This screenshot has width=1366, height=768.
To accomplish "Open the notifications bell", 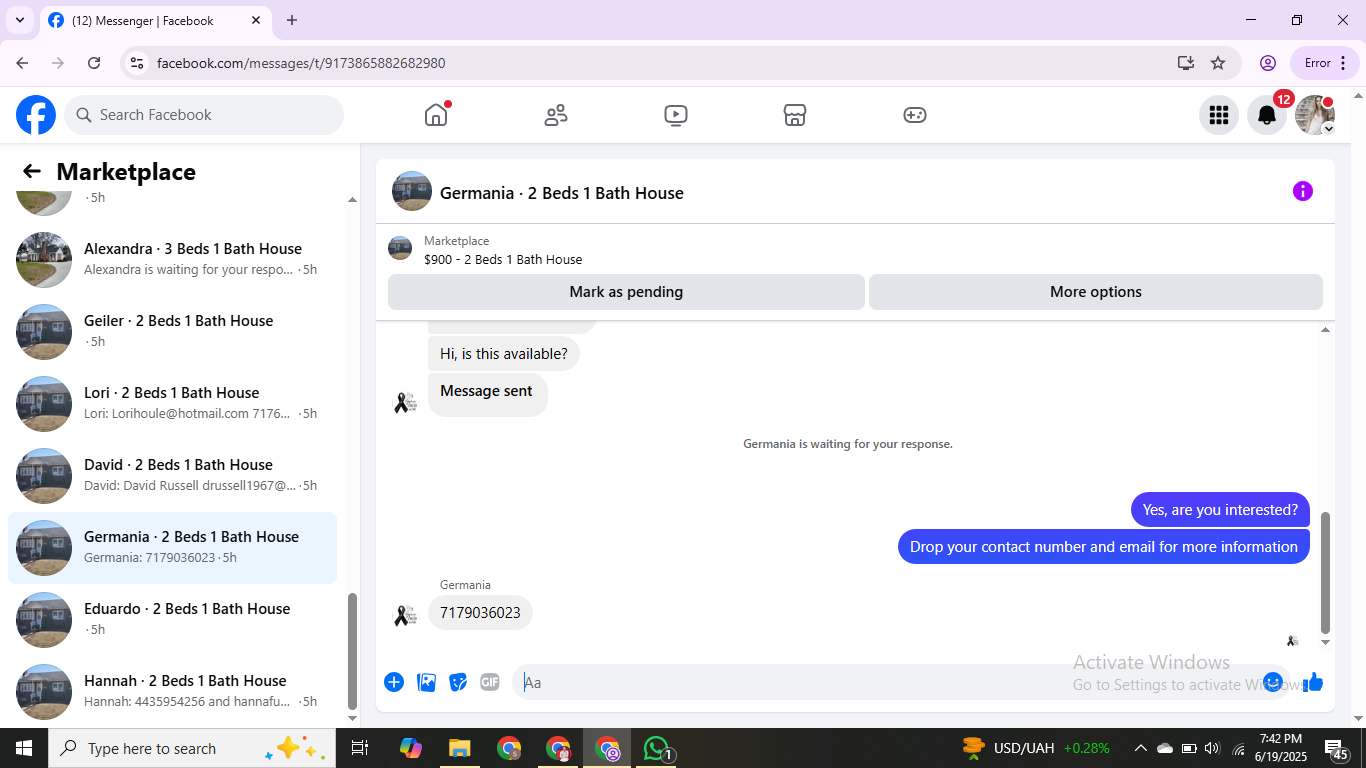I will tap(1267, 115).
